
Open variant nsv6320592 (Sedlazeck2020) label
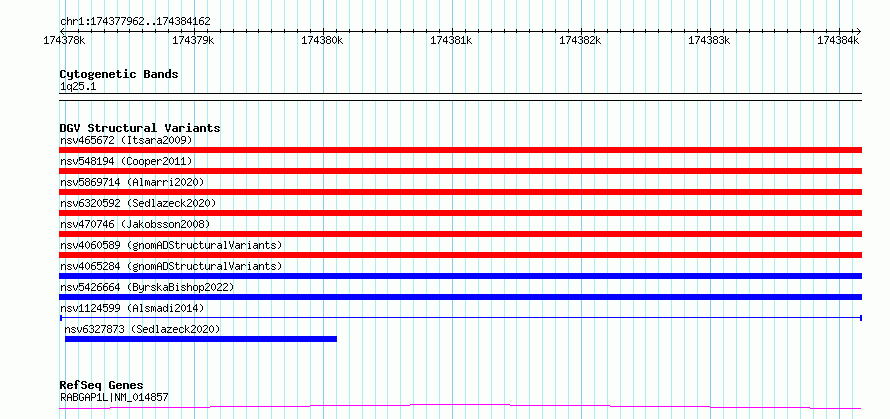[138, 203]
